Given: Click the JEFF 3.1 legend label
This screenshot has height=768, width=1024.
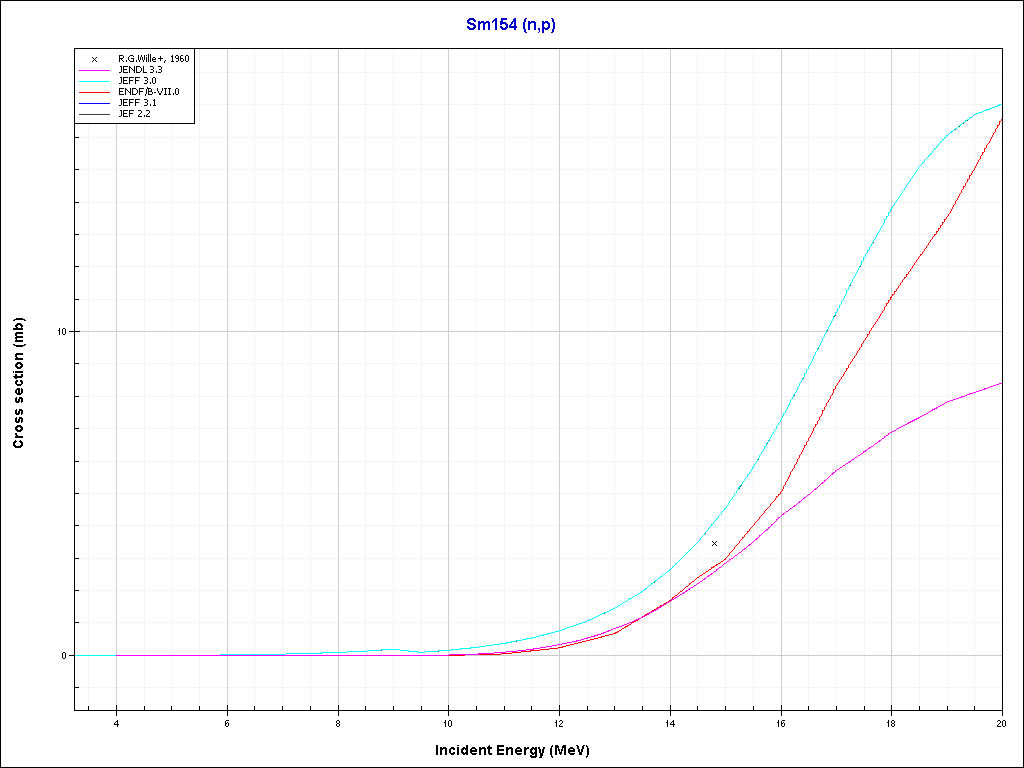Looking at the screenshot, I should coord(137,103).
